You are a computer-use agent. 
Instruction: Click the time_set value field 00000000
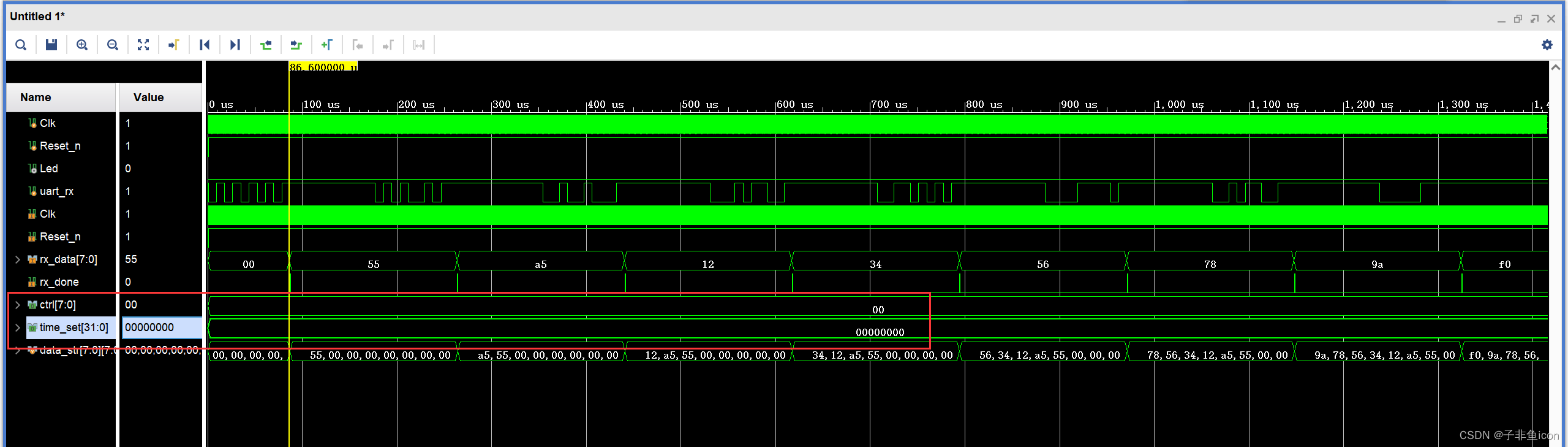(x=162, y=327)
